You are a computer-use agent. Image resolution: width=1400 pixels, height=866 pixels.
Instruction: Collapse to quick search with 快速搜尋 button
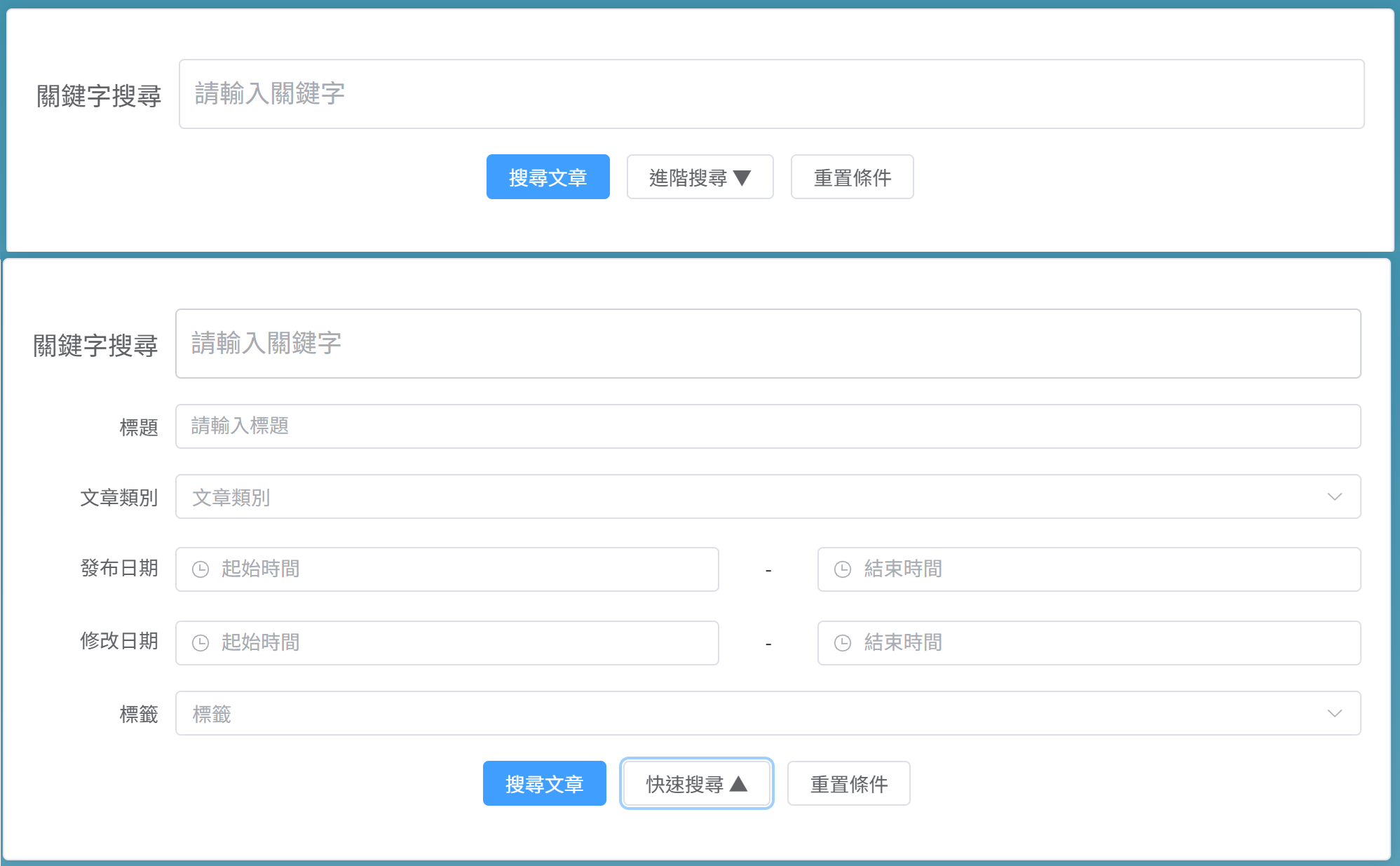tap(696, 784)
